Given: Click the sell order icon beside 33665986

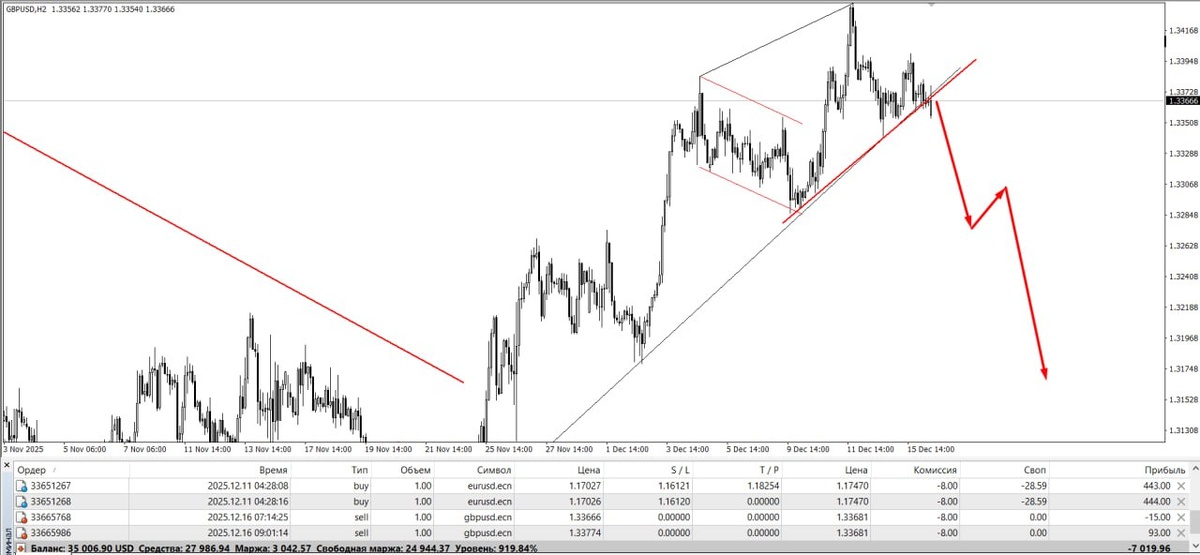Looking at the screenshot, I should coord(22,533).
